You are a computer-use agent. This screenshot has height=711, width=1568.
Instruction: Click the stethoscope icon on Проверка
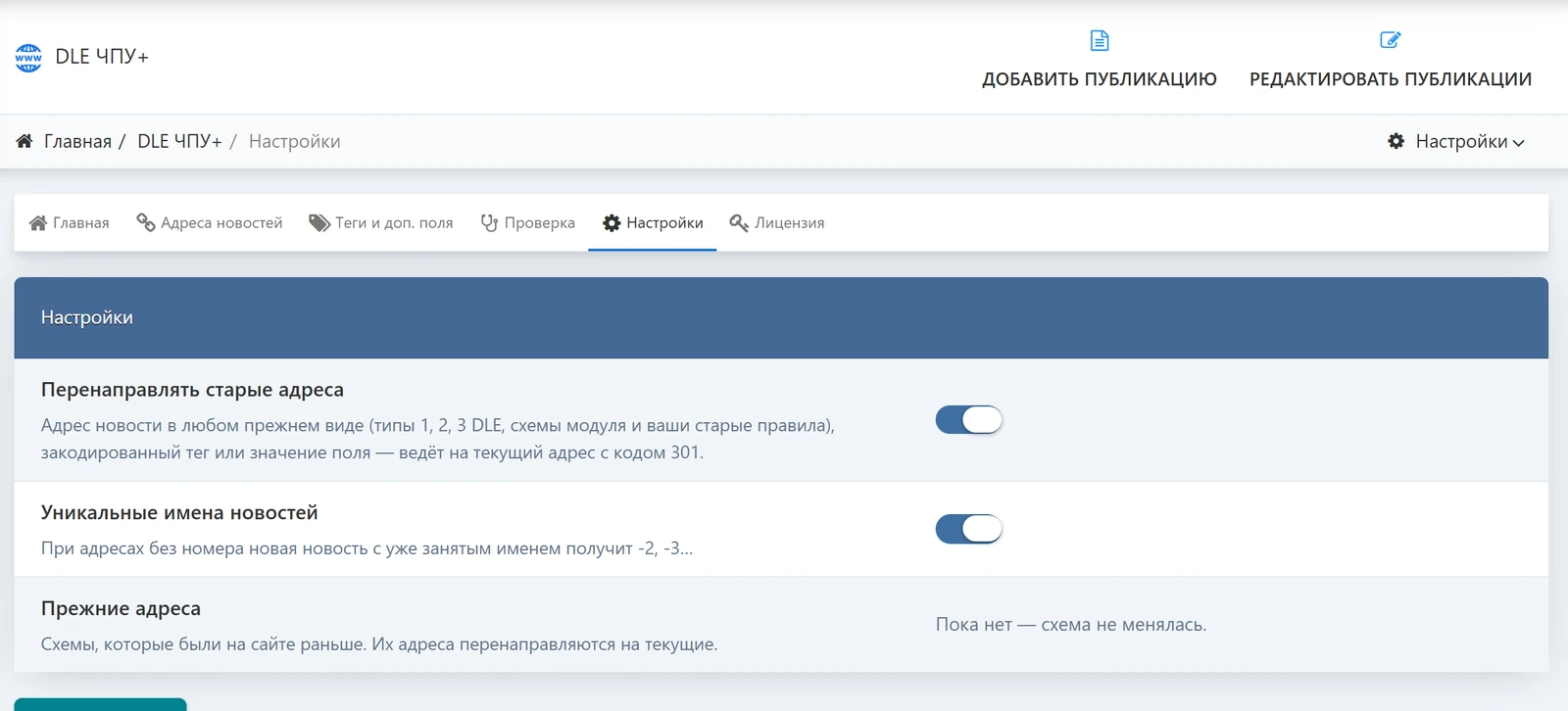(489, 223)
